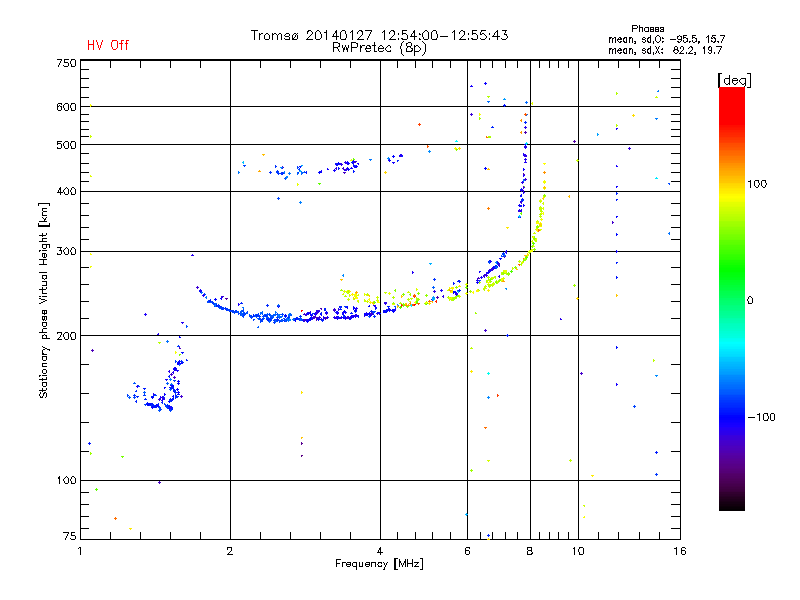Image resolution: width=800 pixels, height=600 pixels.
Task: Click the 'Frequency [MHz]' axis label
Action: [379, 564]
